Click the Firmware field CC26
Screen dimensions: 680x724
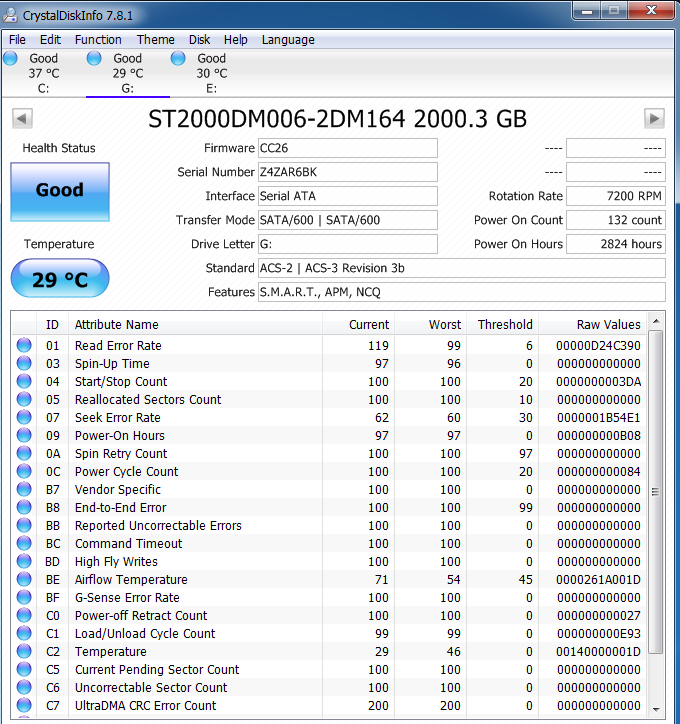tap(348, 148)
